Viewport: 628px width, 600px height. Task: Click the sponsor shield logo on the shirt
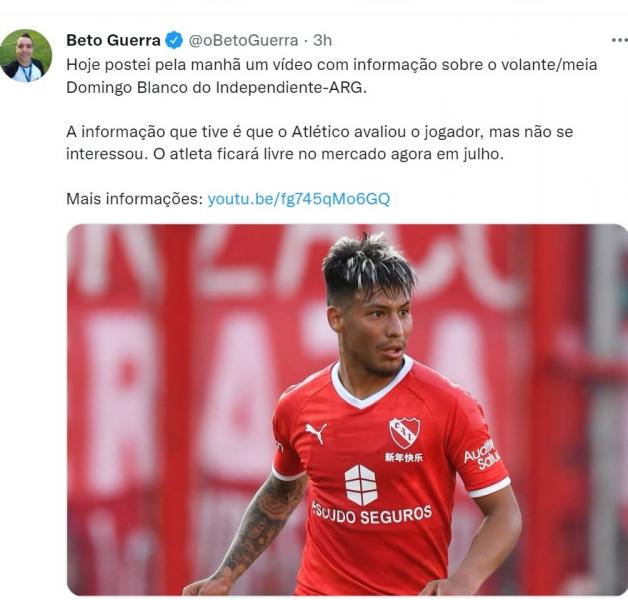[361, 485]
